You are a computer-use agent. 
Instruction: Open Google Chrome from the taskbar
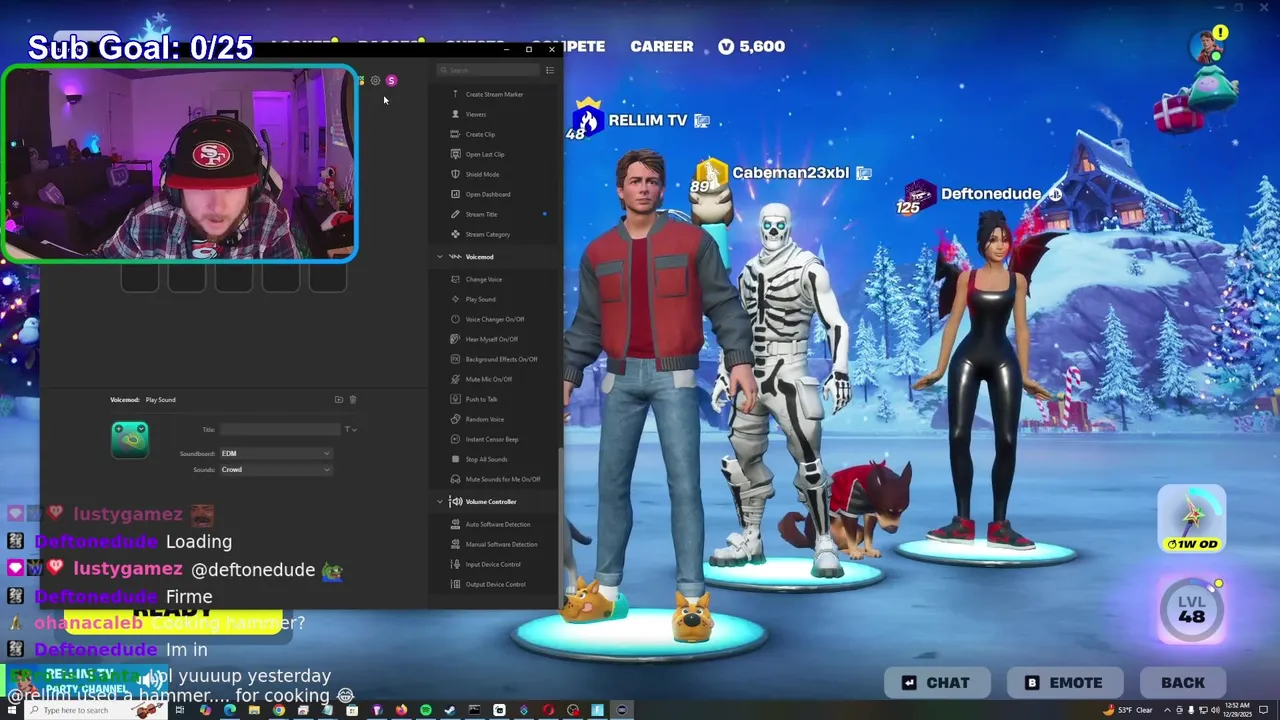pos(279,710)
